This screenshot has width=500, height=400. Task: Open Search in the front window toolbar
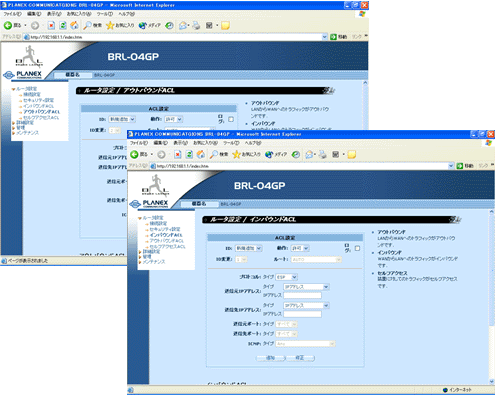tap(219, 154)
